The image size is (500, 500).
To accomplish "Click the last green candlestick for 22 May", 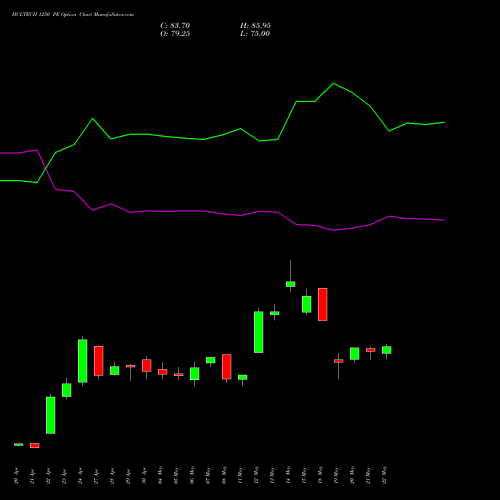I will [x=387, y=350].
